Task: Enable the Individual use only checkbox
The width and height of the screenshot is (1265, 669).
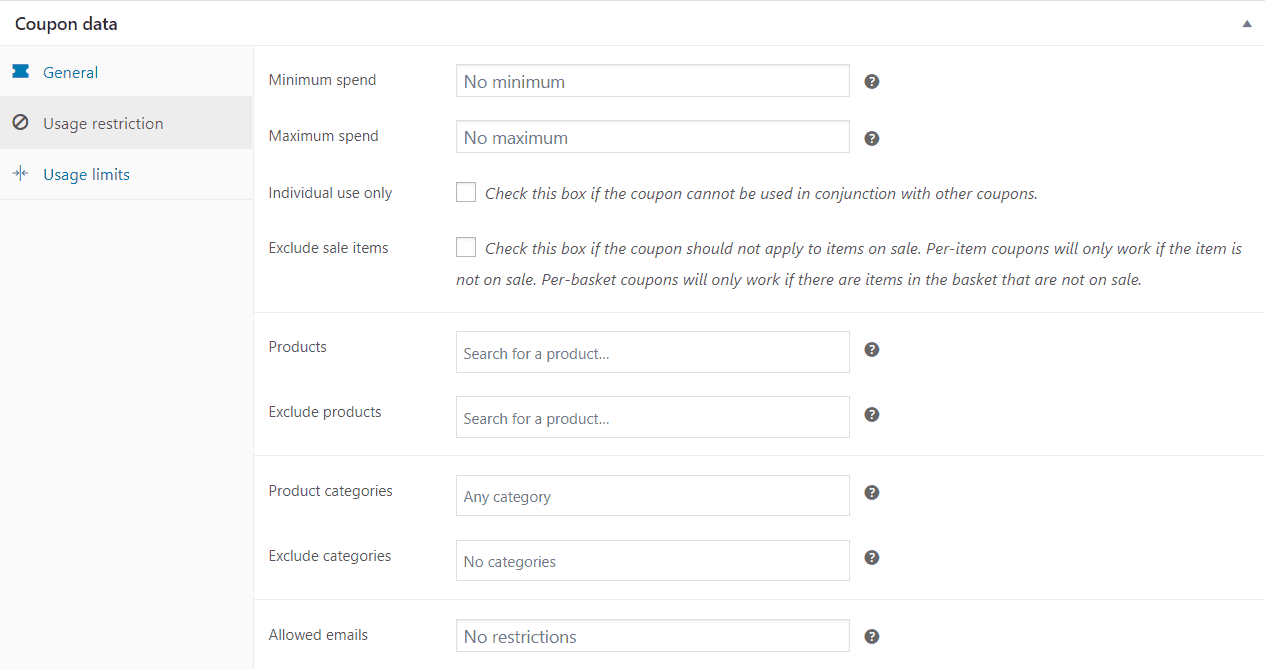Action: tap(466, 192)
